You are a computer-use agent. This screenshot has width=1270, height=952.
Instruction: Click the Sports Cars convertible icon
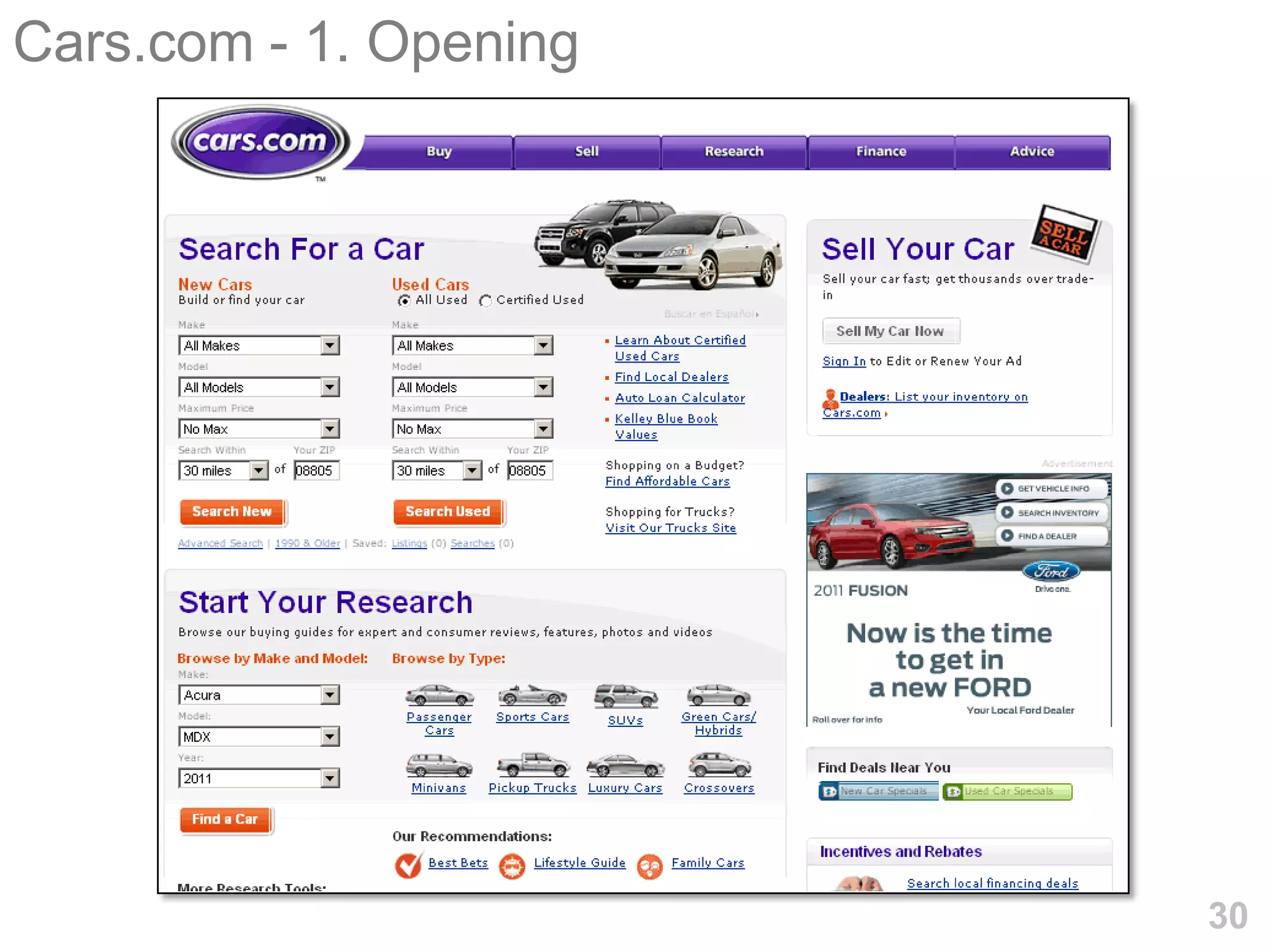tap(532, 695)
